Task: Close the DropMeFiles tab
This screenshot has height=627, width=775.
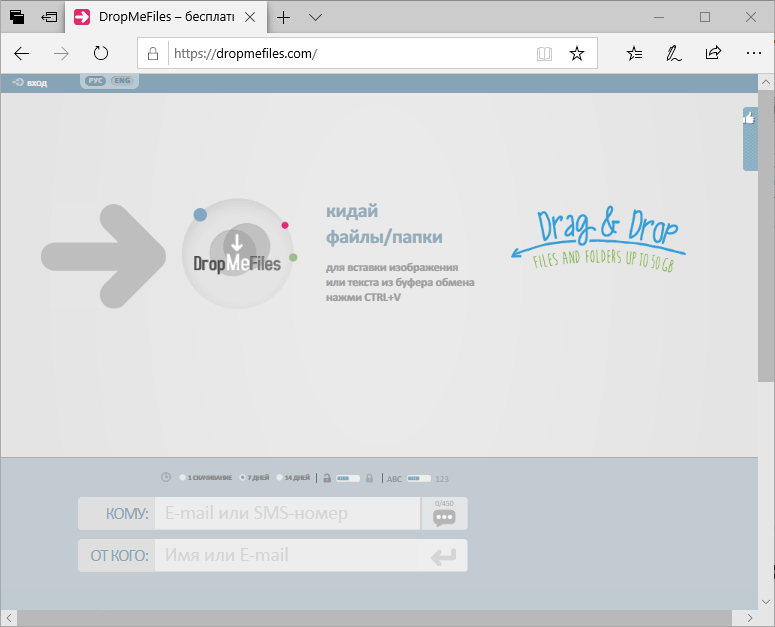Action: click(251, 17)
